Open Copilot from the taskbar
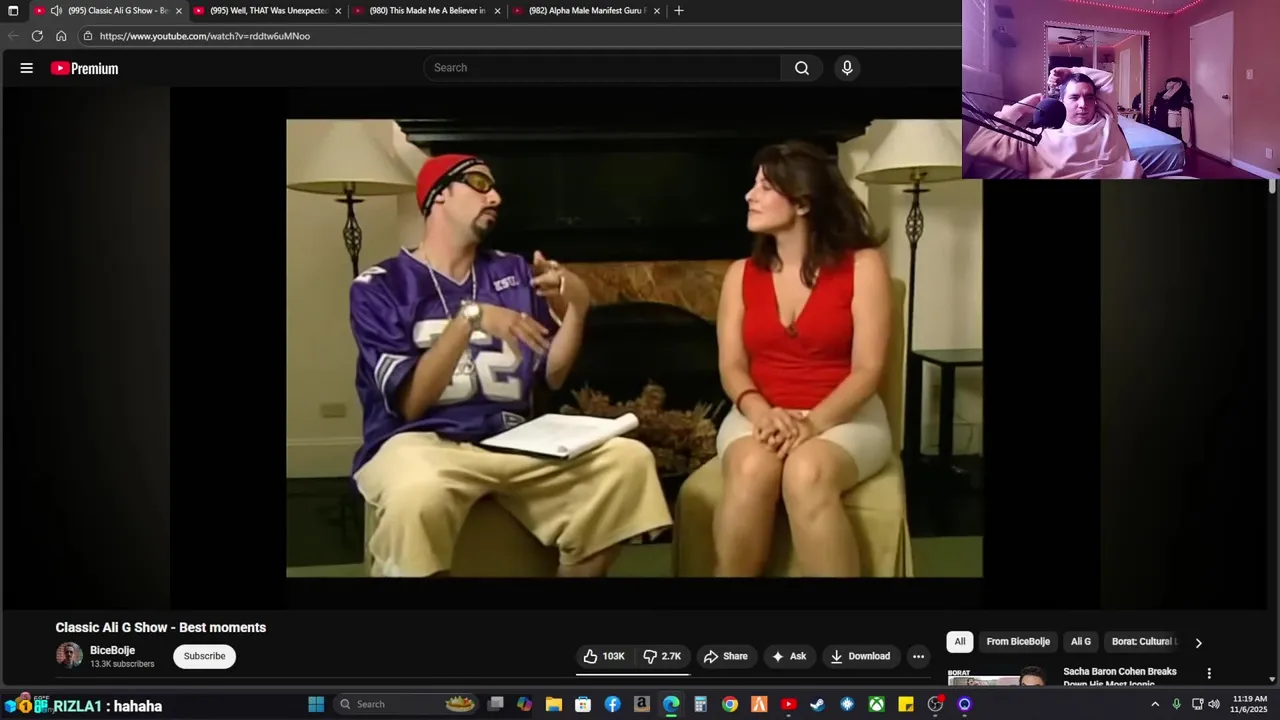The width and height of the screenshot is (1280, 720). [x=525, y=704]
